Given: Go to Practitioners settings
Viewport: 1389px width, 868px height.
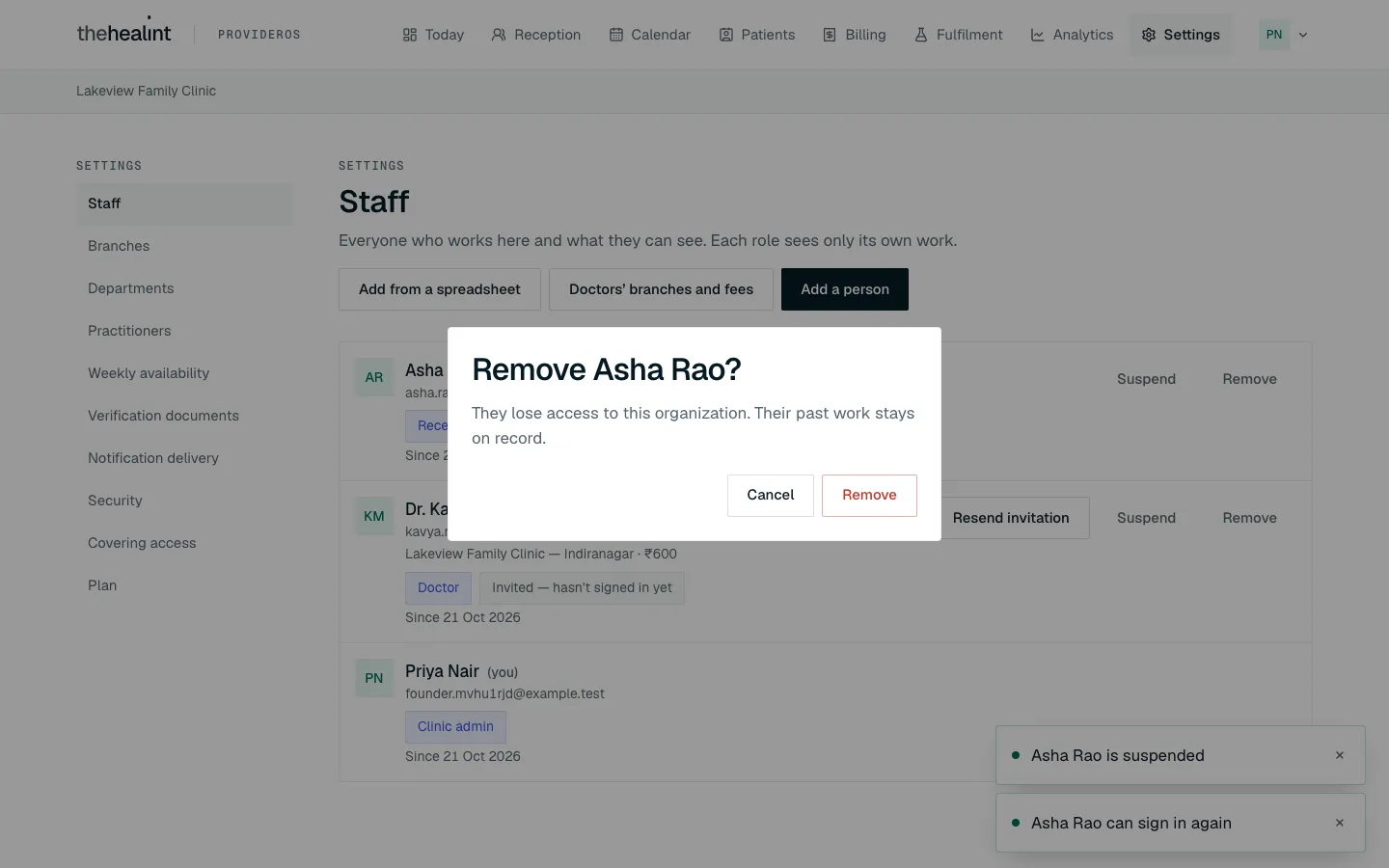Looking at the screenshot, I should tap(185, 331).
